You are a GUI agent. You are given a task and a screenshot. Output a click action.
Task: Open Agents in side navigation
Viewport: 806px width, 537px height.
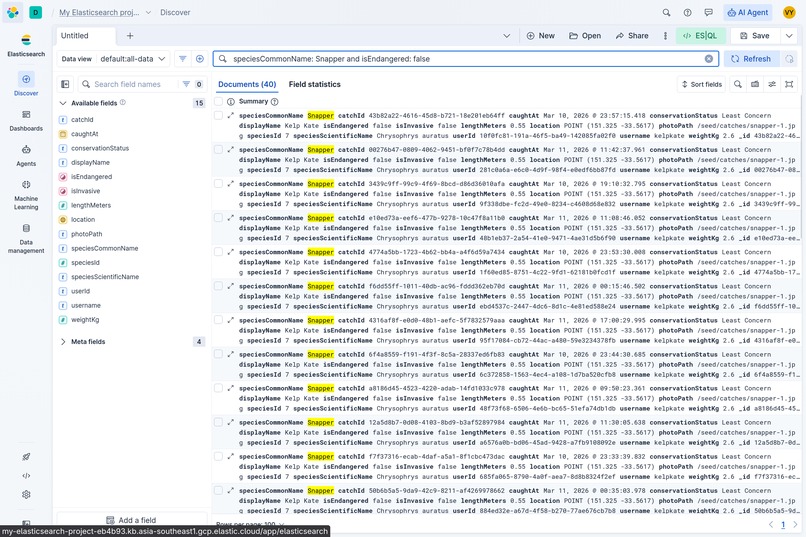point(26,156)
